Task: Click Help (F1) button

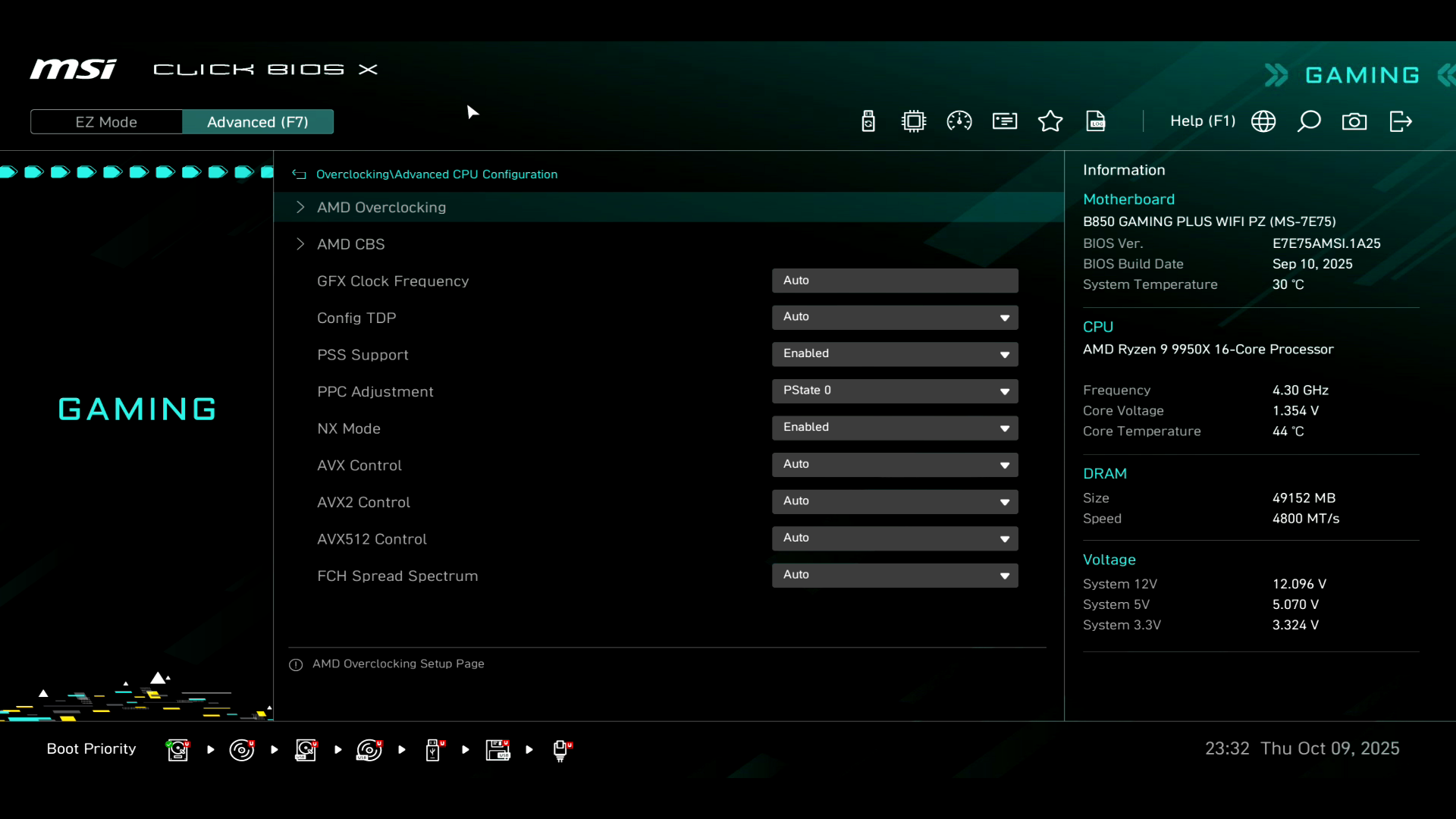Action: 1202,121
